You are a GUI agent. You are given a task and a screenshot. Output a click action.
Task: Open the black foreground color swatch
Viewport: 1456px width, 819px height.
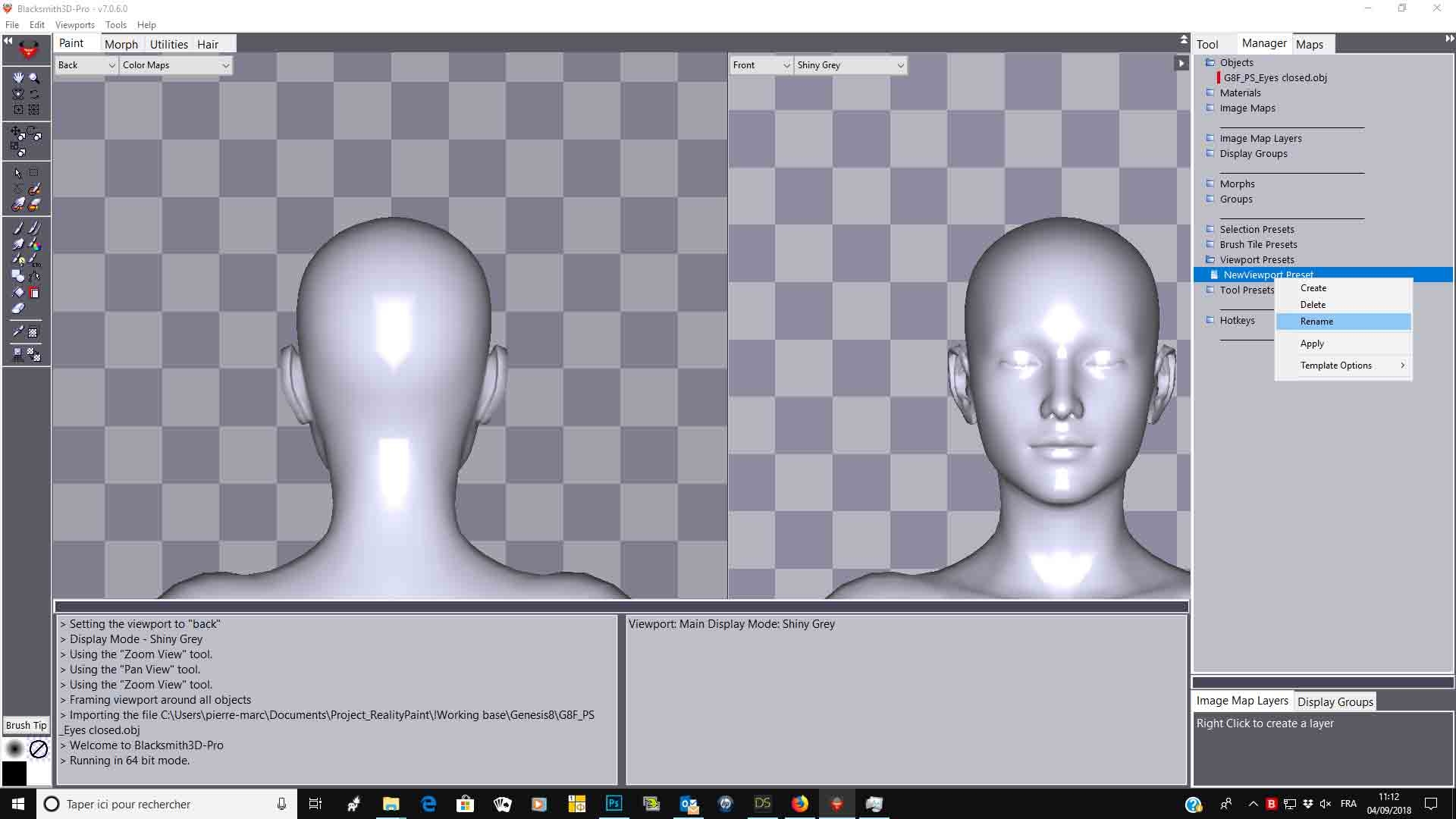[x=14, y=773]
